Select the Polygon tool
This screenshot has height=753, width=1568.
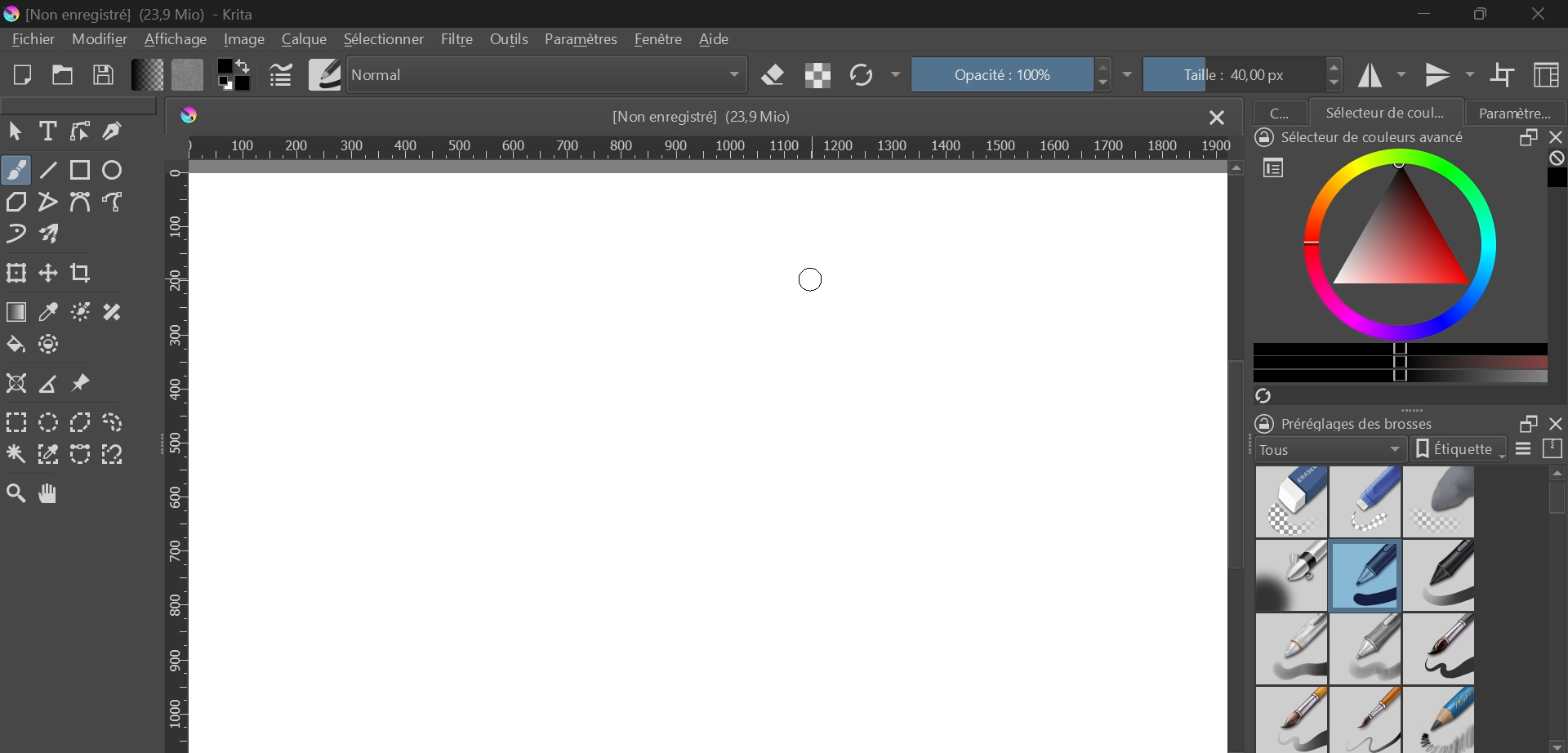[16, 202]
